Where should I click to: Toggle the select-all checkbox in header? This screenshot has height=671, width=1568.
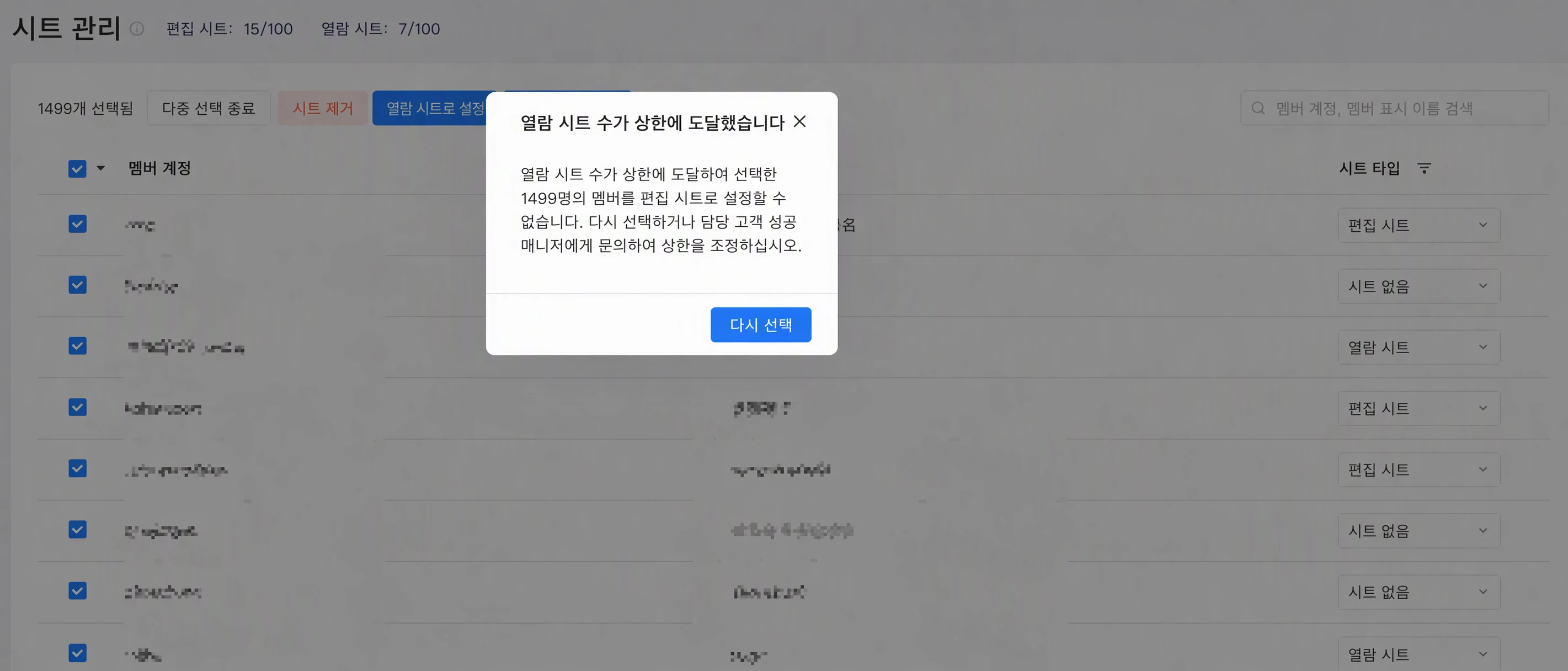pyautogui.click(x=77, y=169)
